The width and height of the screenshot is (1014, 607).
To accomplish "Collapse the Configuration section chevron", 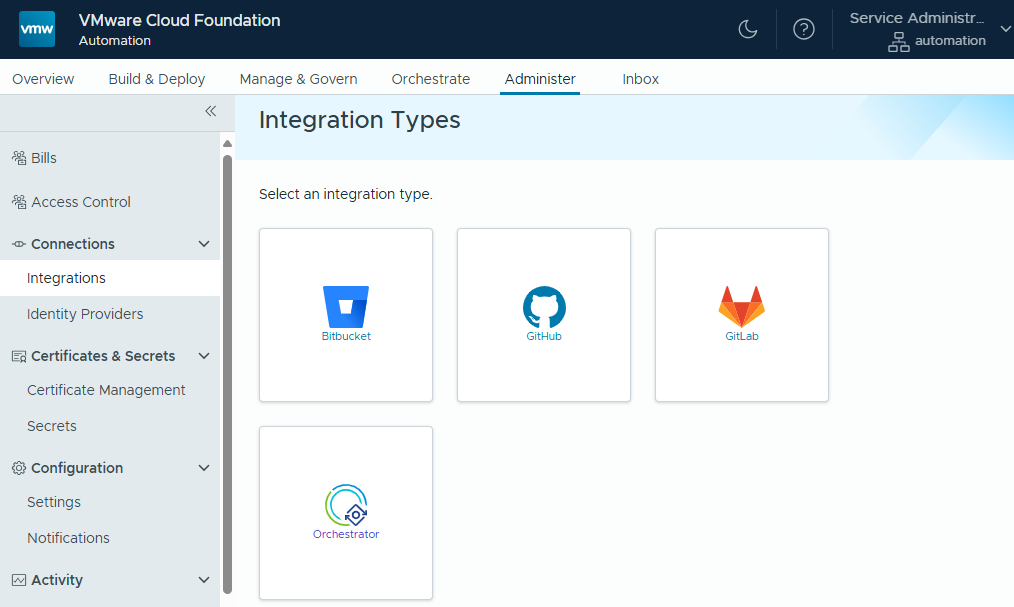I will 204,468.
